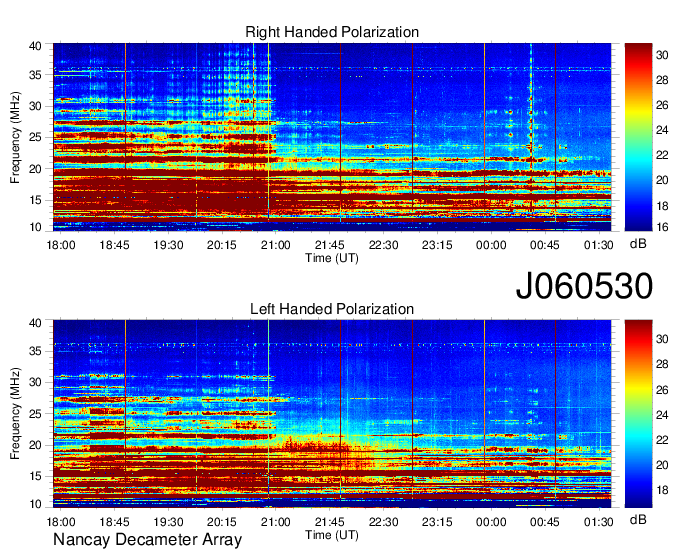
Task: Click the Frequency (MHz) axis label of top plot
Action: (15, 137)
